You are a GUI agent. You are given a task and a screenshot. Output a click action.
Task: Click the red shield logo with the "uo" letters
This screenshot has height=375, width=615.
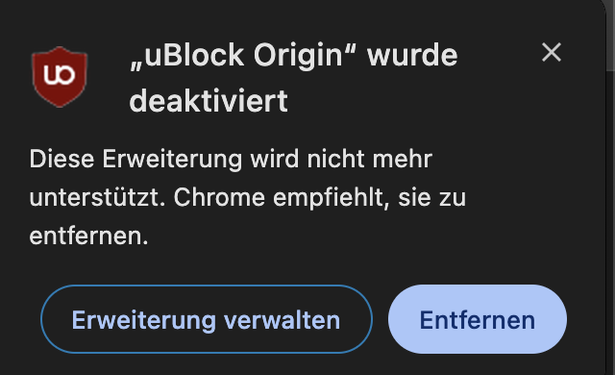pos(60,77)
